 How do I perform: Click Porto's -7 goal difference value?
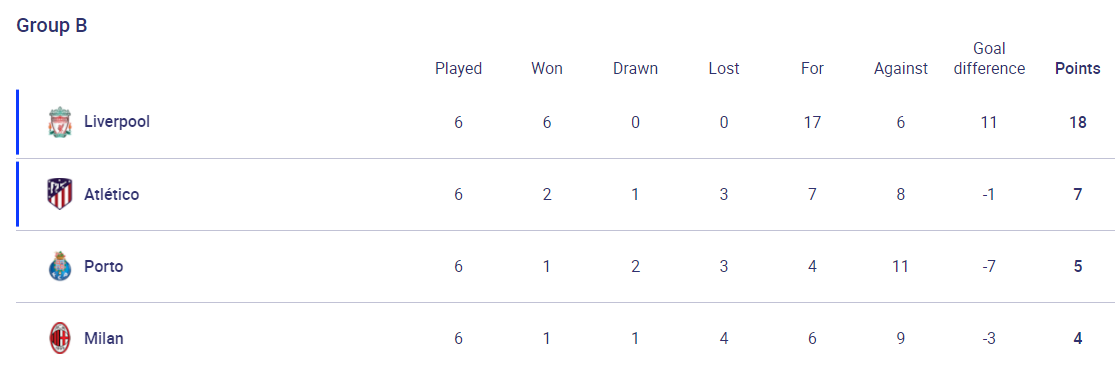pos(989,267)
